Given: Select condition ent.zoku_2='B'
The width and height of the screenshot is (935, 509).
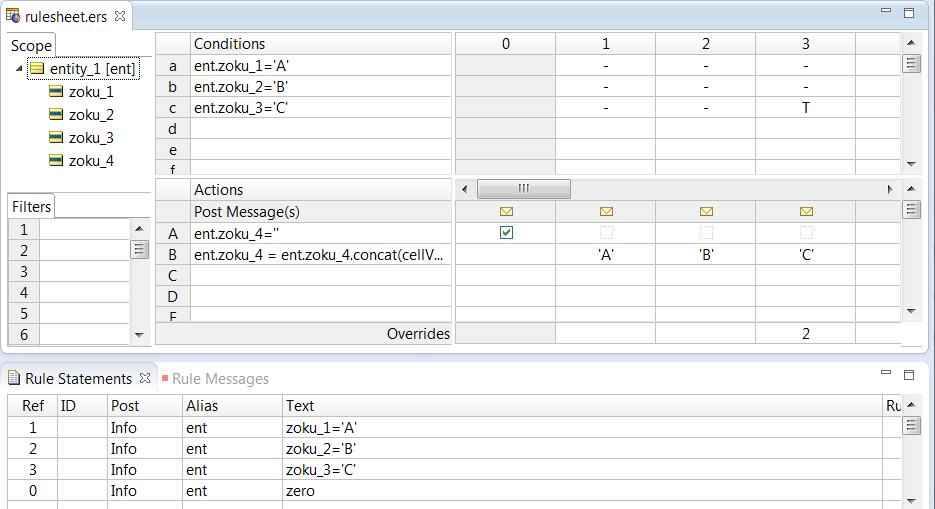Looking at the screenshot, I should coord(321,87).
